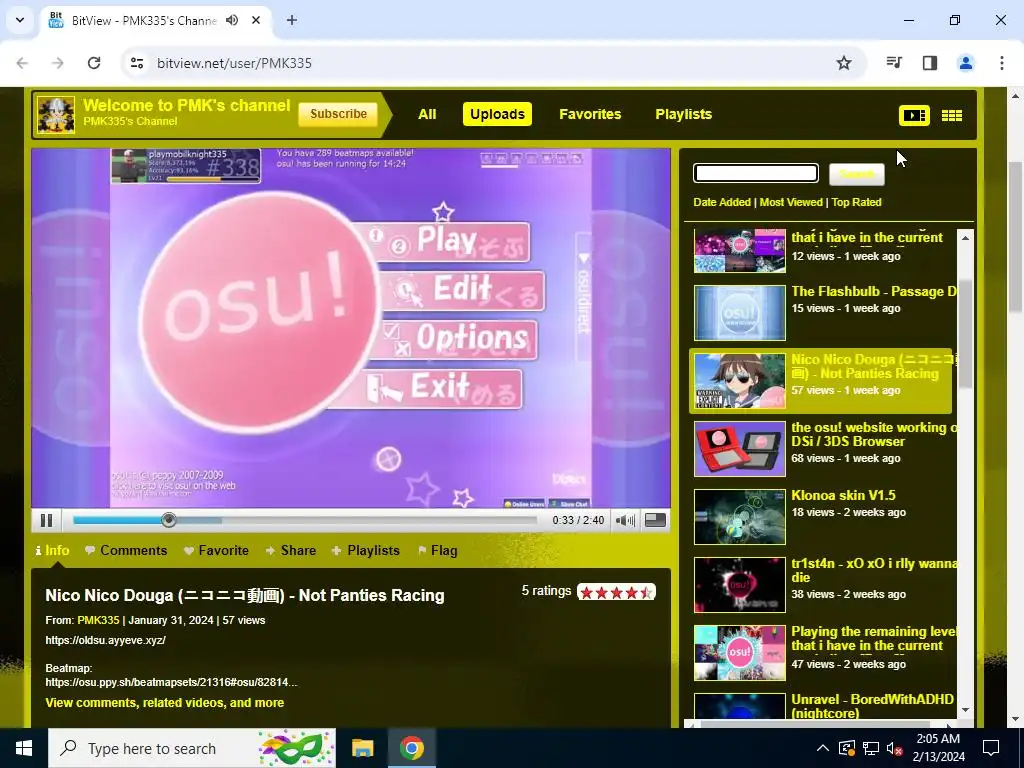1024x768 pixels.
Task: Click Unravel - BoredWithADHD title
Action: (x=872, y=706)
